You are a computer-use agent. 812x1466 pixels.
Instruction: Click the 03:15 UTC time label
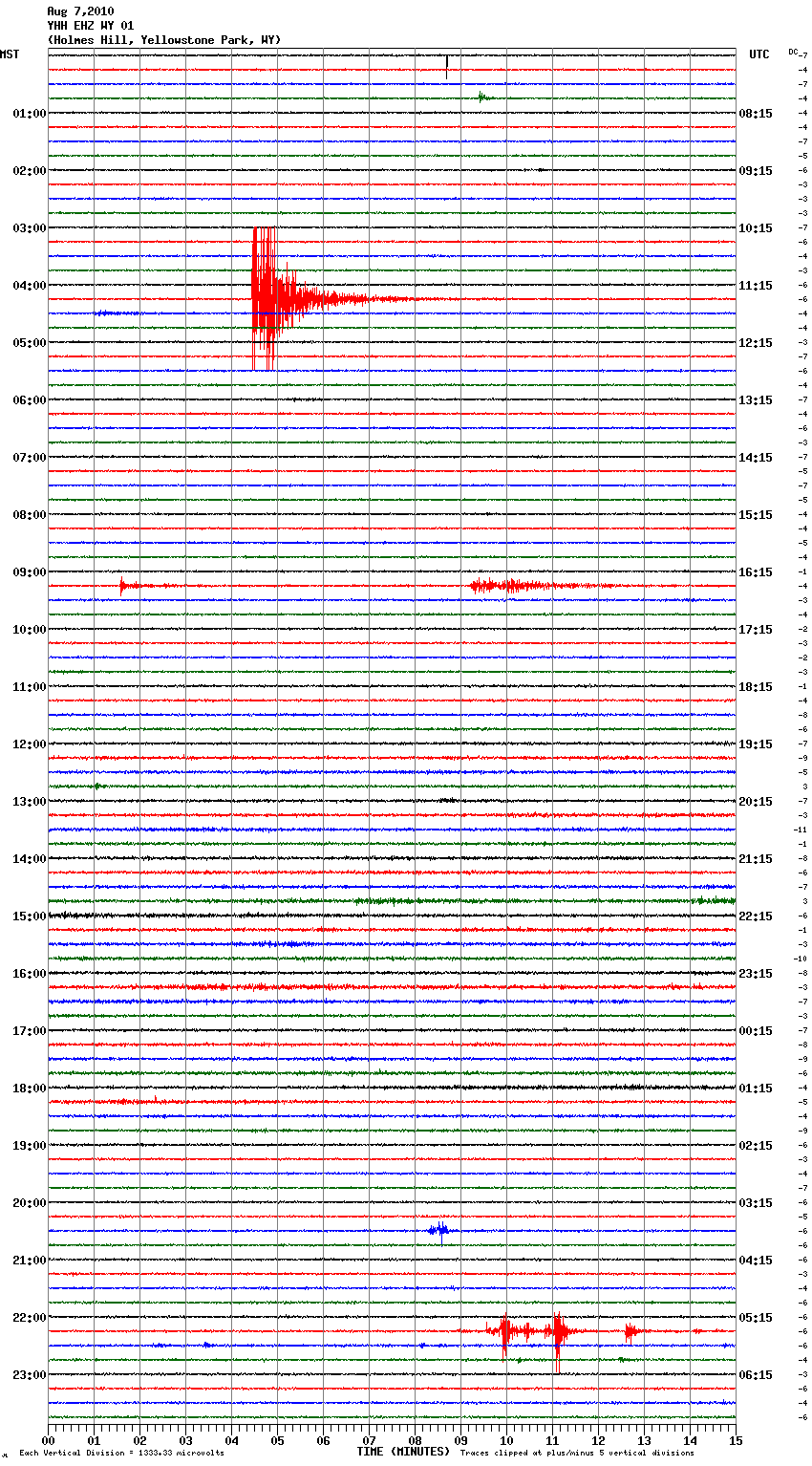(756, 1203)
